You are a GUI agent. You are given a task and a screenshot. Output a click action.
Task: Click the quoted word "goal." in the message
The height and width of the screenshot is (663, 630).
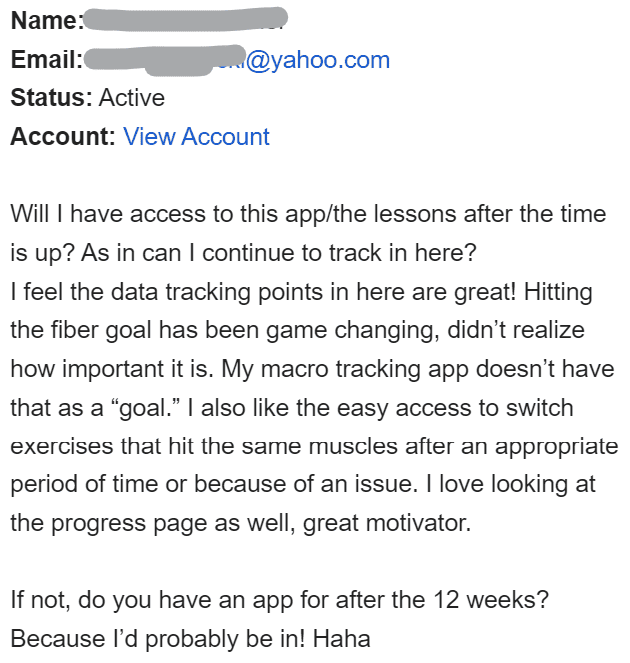pos(122,407)
